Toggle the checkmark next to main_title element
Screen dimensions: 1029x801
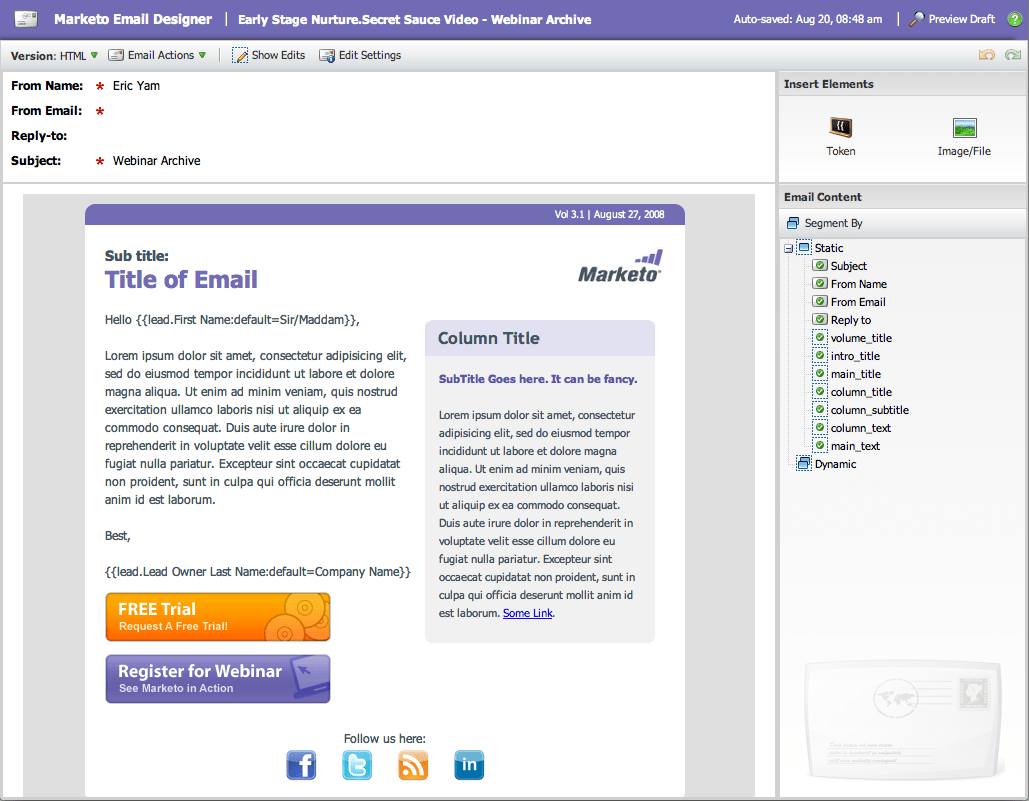pyautogui.click(x=820, y=373)
